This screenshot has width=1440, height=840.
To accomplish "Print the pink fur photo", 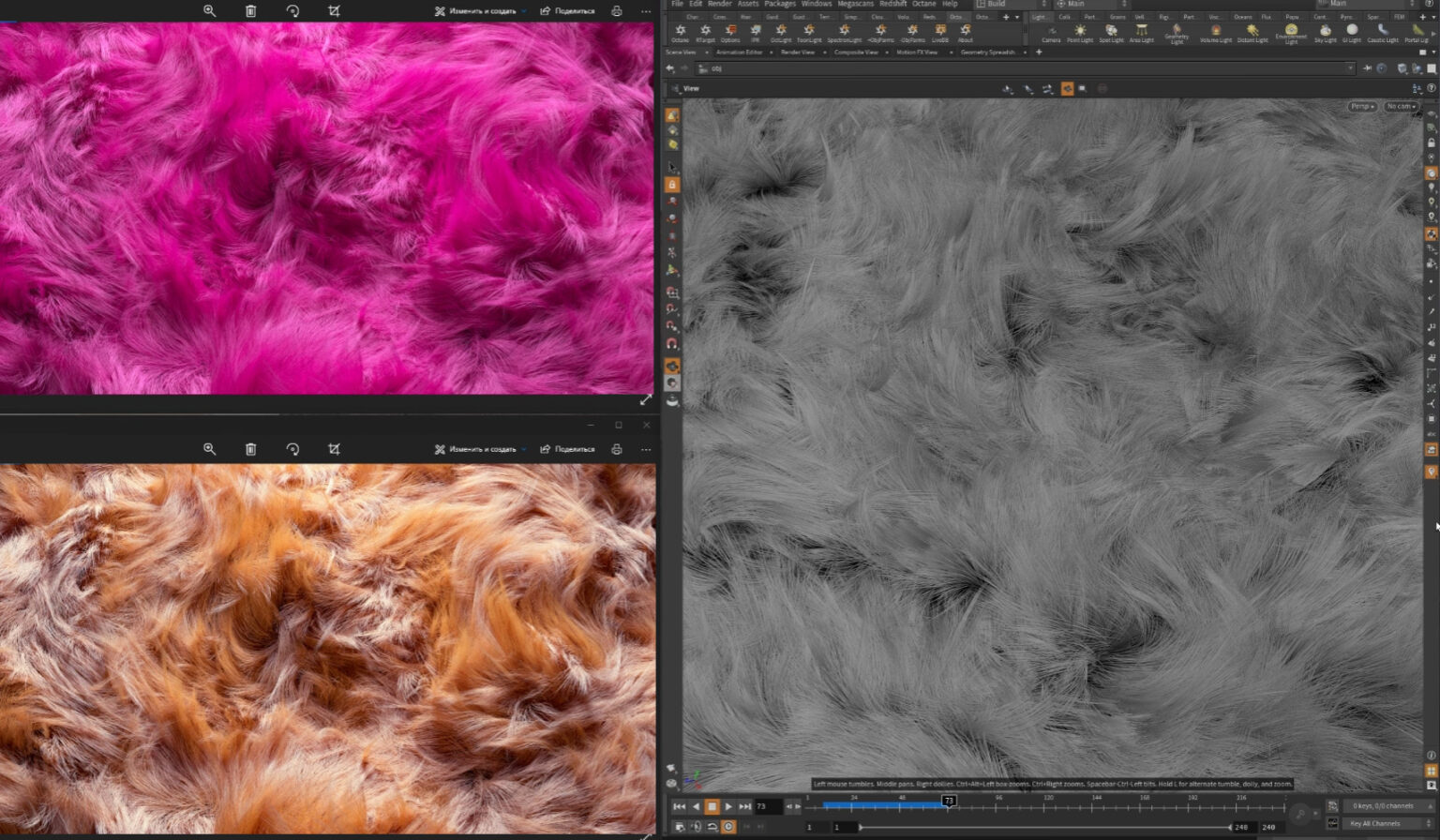I will point(616,11).
